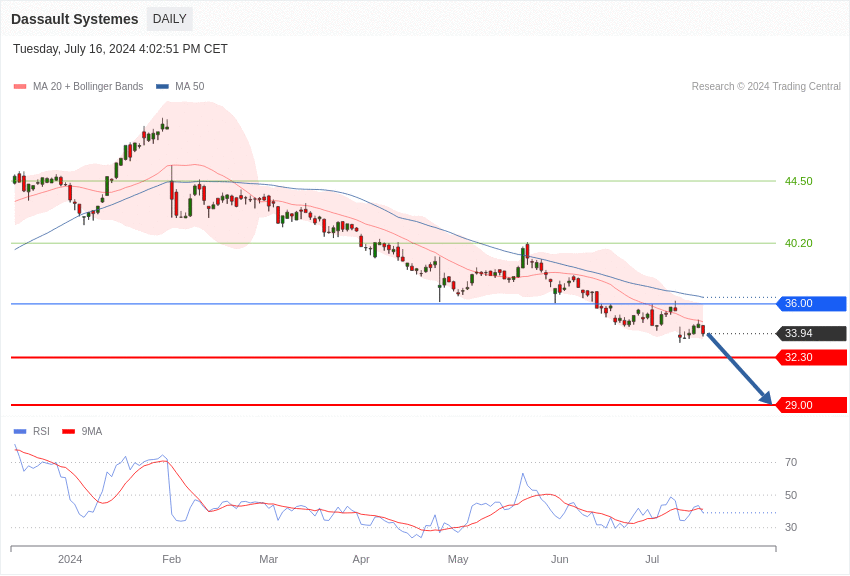Viewport: 850px width, 576px height.
Task: Select the black 33.94 last price tag
Action: coord(811,334)
